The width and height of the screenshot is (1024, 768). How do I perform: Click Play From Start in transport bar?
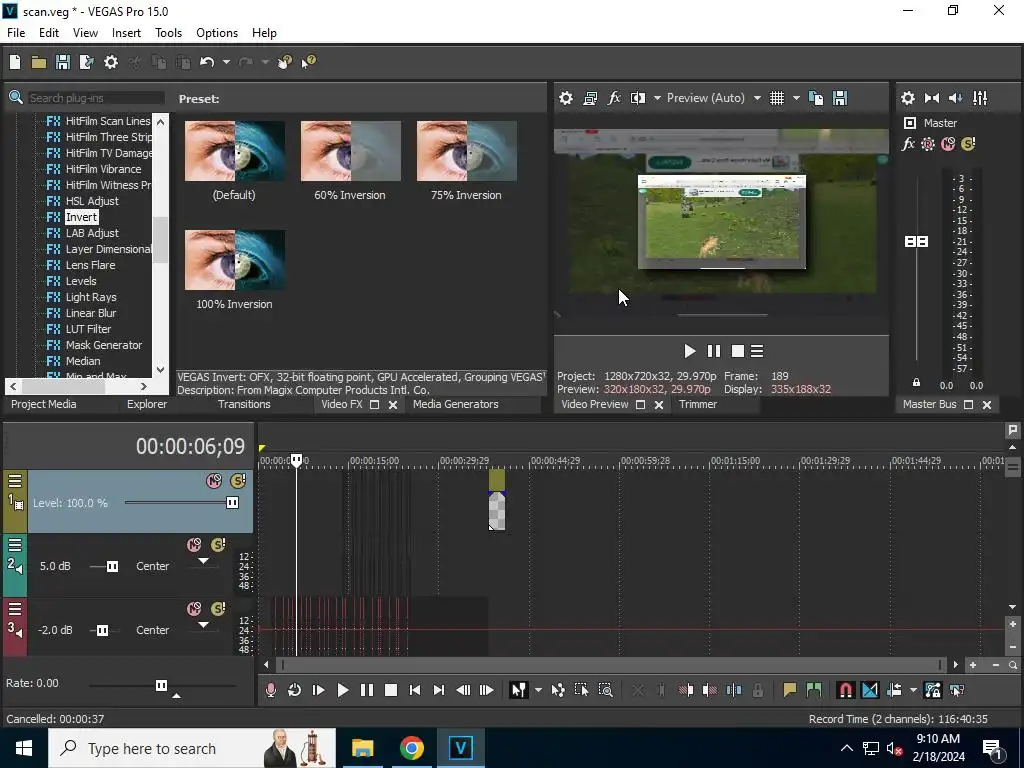[x=319, y=690]
